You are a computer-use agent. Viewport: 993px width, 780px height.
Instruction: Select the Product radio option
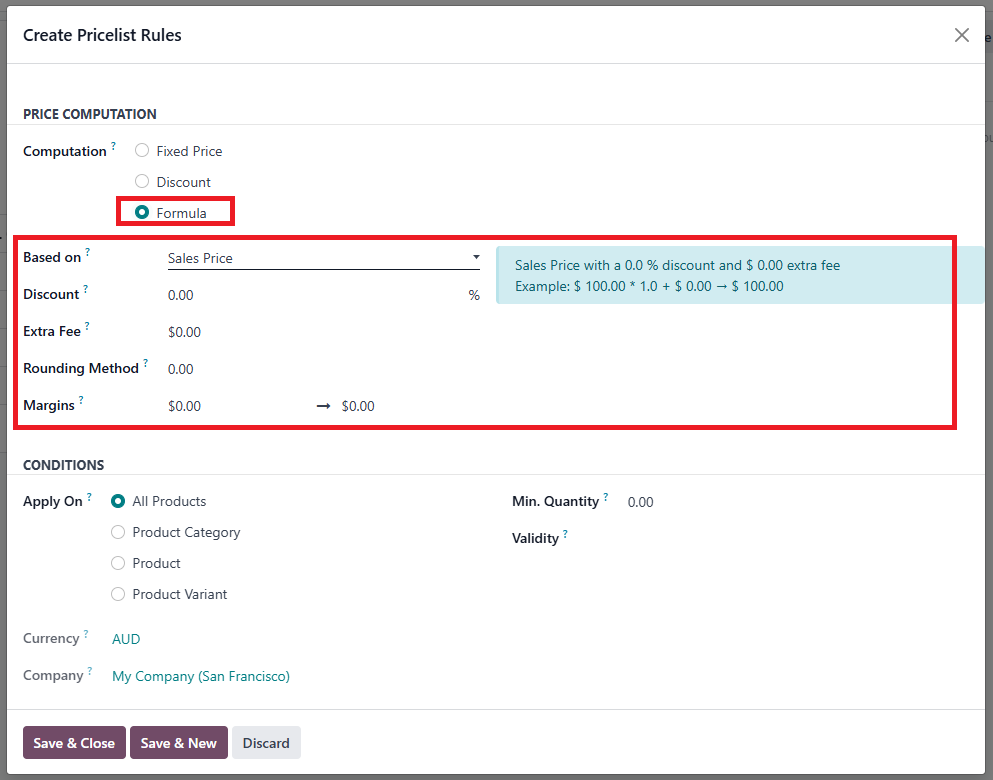pos(118,563)
